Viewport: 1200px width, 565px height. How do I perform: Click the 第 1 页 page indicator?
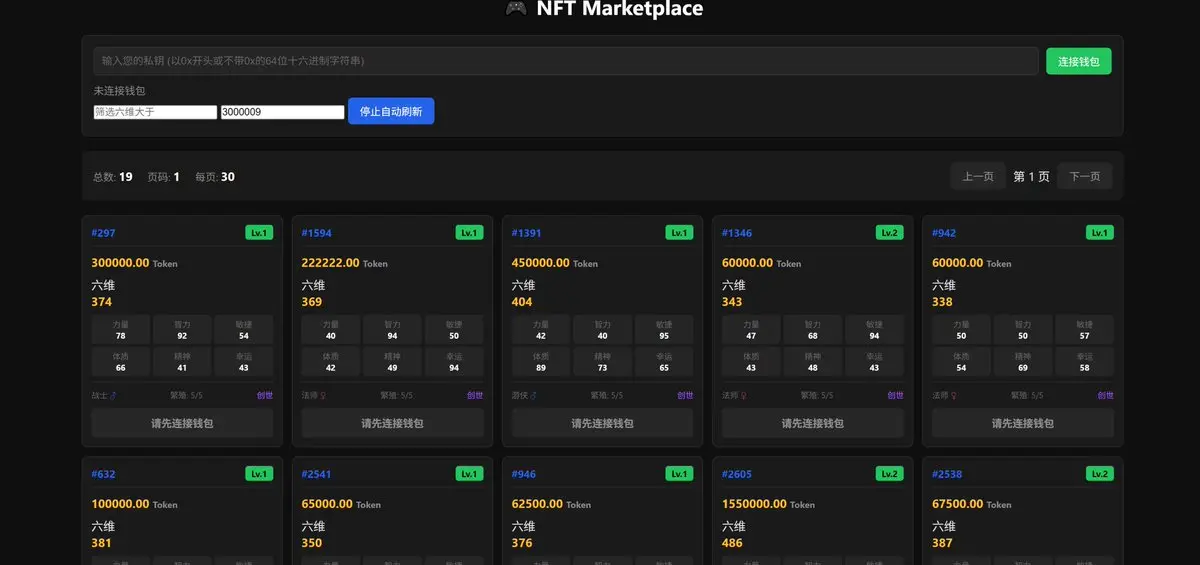1031,176
